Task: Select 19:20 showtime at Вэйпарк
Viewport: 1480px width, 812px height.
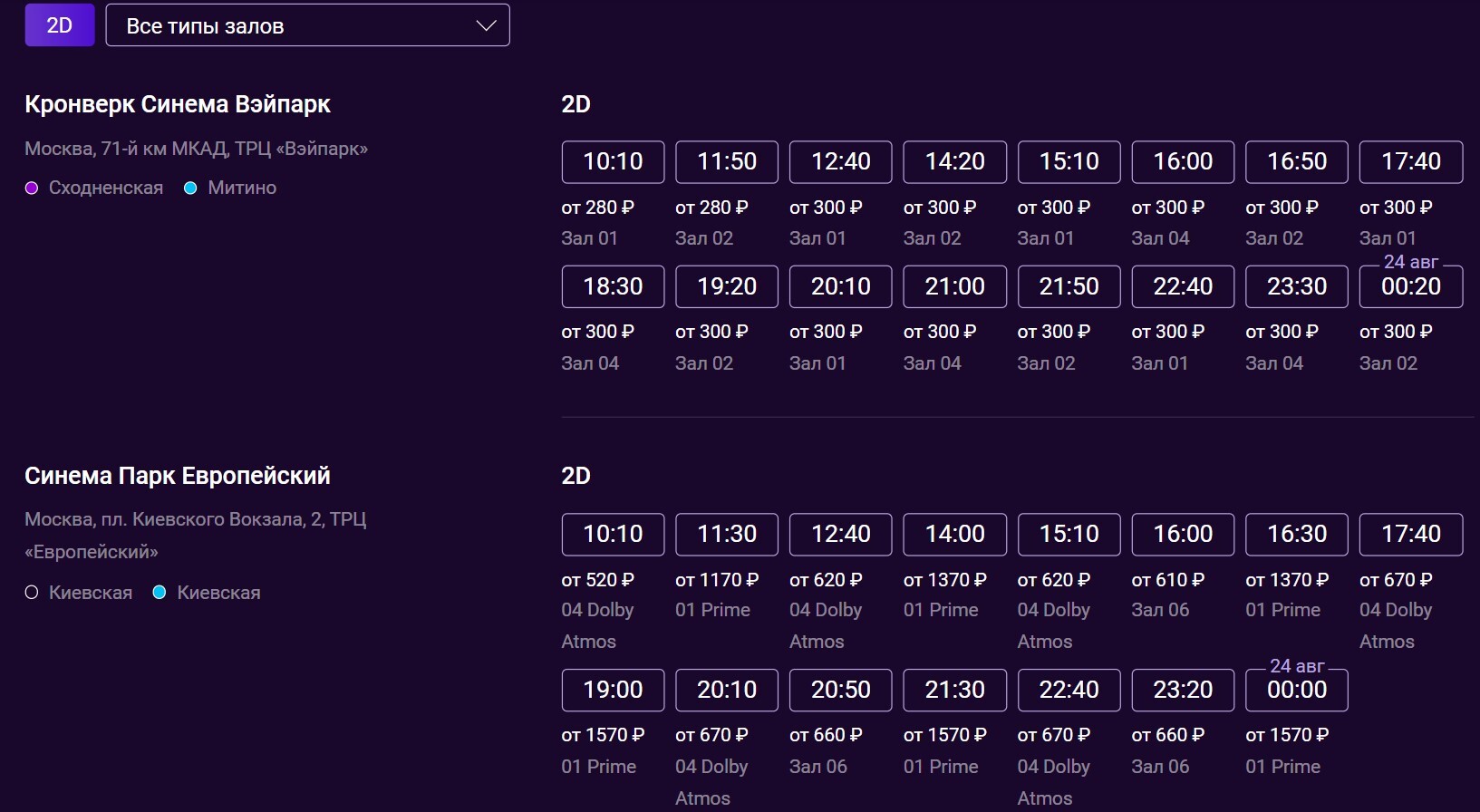Action: click(x=727, y=286)
